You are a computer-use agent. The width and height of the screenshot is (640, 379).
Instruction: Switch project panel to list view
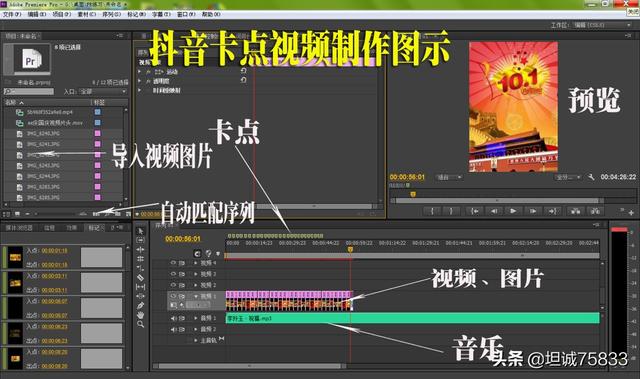7,213
